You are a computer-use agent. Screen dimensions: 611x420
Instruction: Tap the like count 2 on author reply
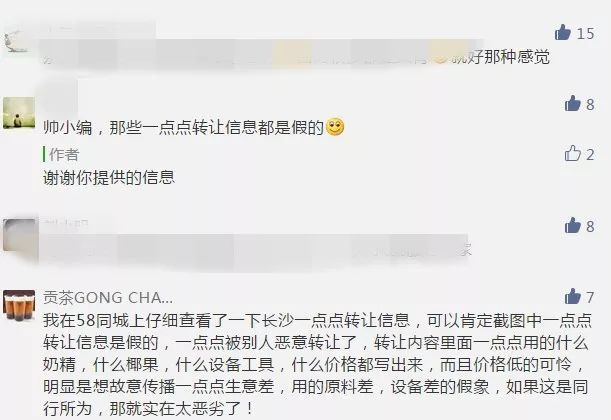pyautogui.click(x=590, y=155)
